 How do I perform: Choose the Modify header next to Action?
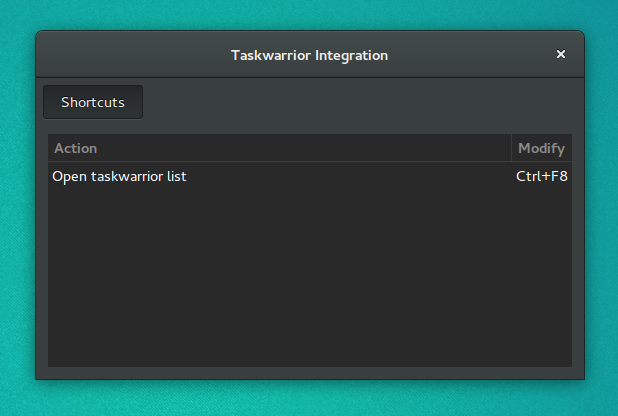[542, 148]
